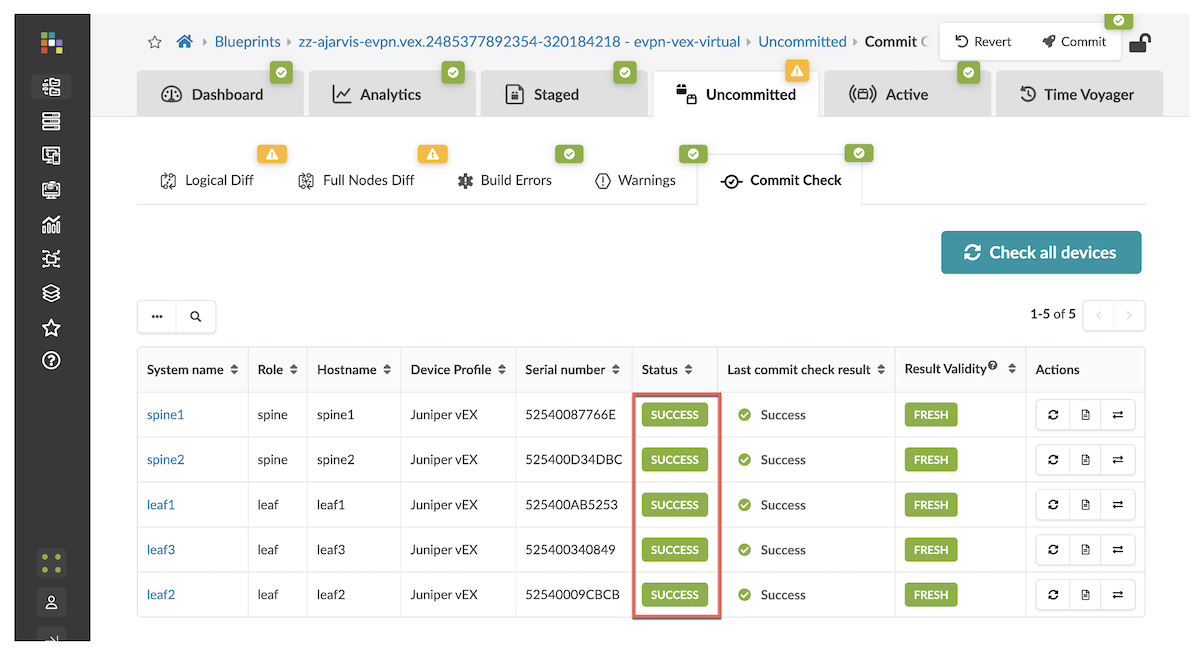1200x654 pixels.
Task: Go to the next table page
Action: pos(1130,315)
